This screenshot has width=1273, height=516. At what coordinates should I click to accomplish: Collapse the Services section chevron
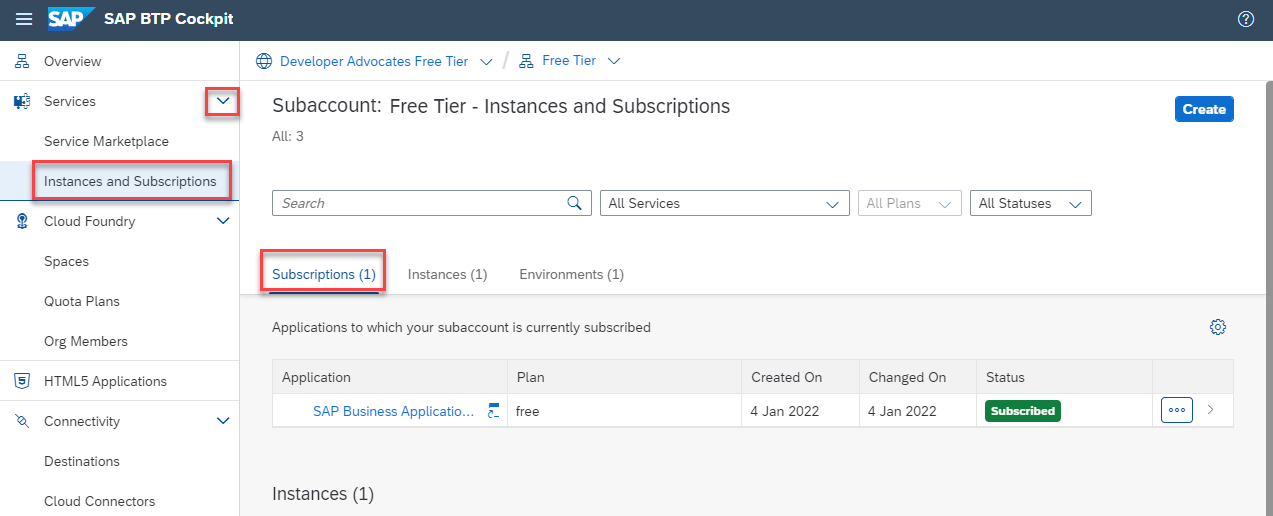point(223,101)
